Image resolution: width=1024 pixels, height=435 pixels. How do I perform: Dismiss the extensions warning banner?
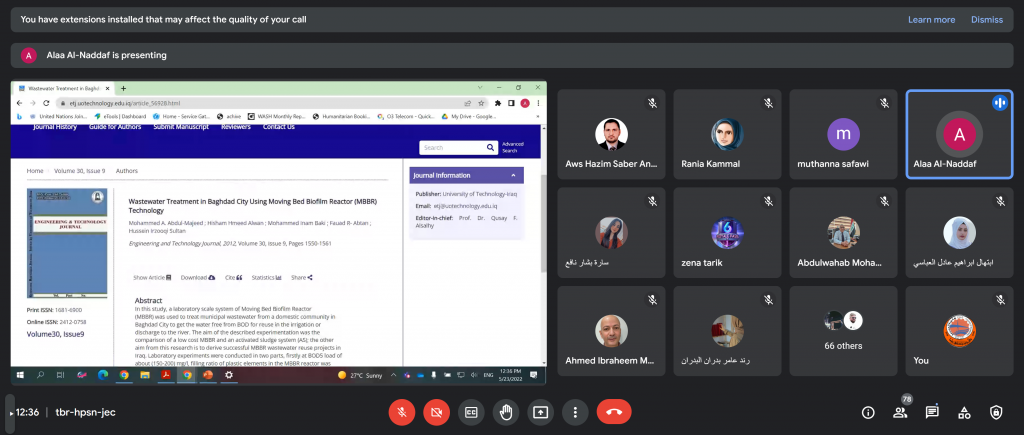pyautogui.click(x=986, y=19)
